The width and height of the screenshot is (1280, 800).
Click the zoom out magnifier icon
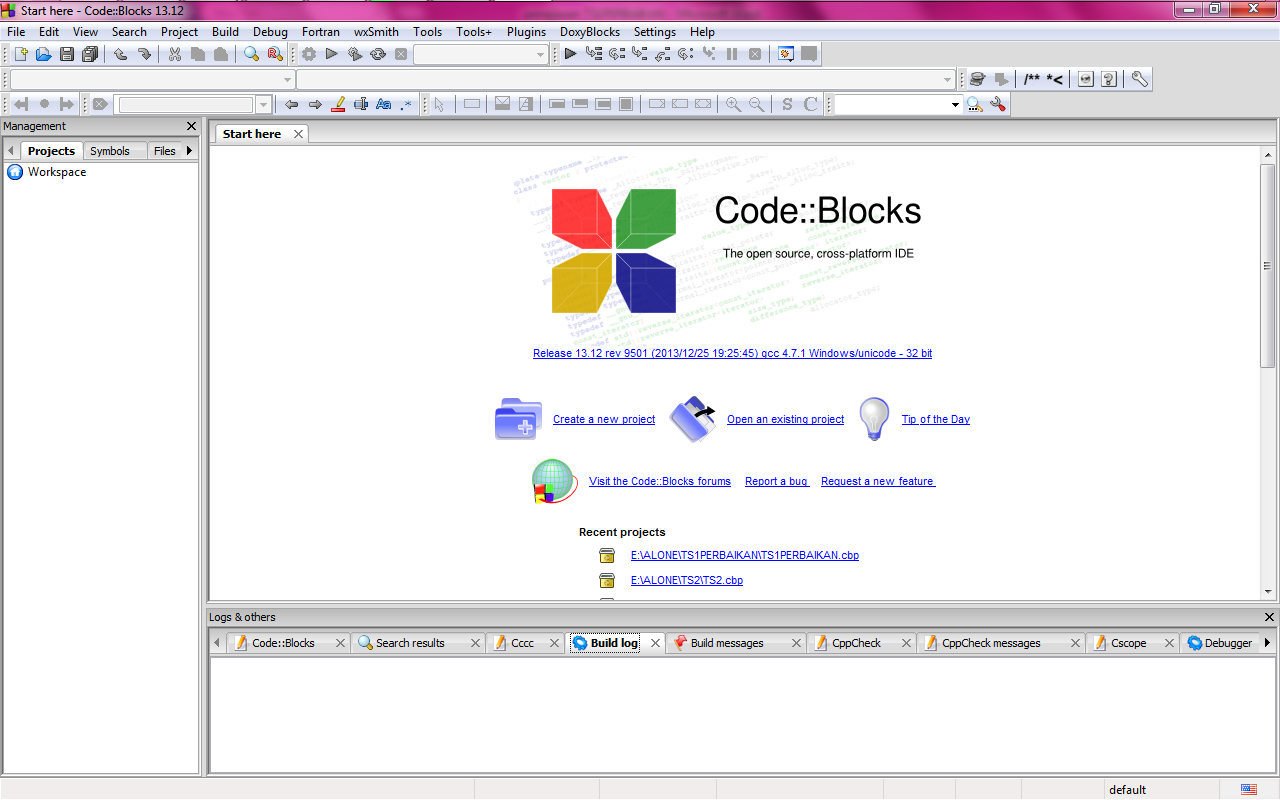click(x=757, y=104)
